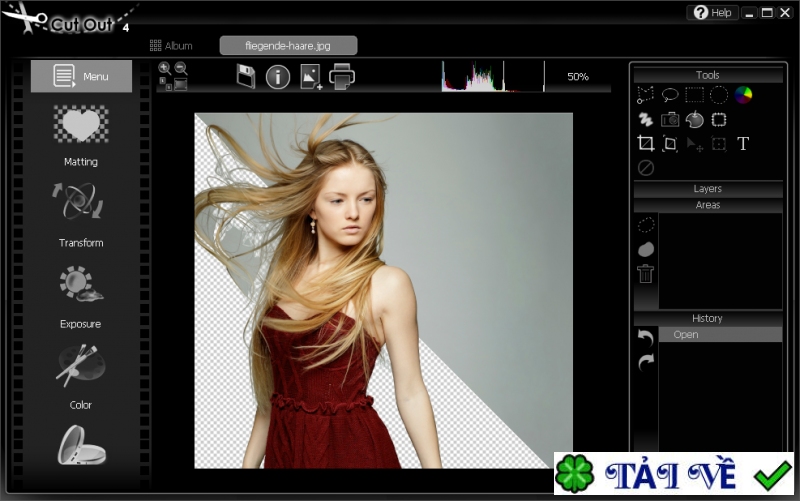Select the freehand lasso tool
Viewport: 800px width, 501px height.
[x=670, y=95]
